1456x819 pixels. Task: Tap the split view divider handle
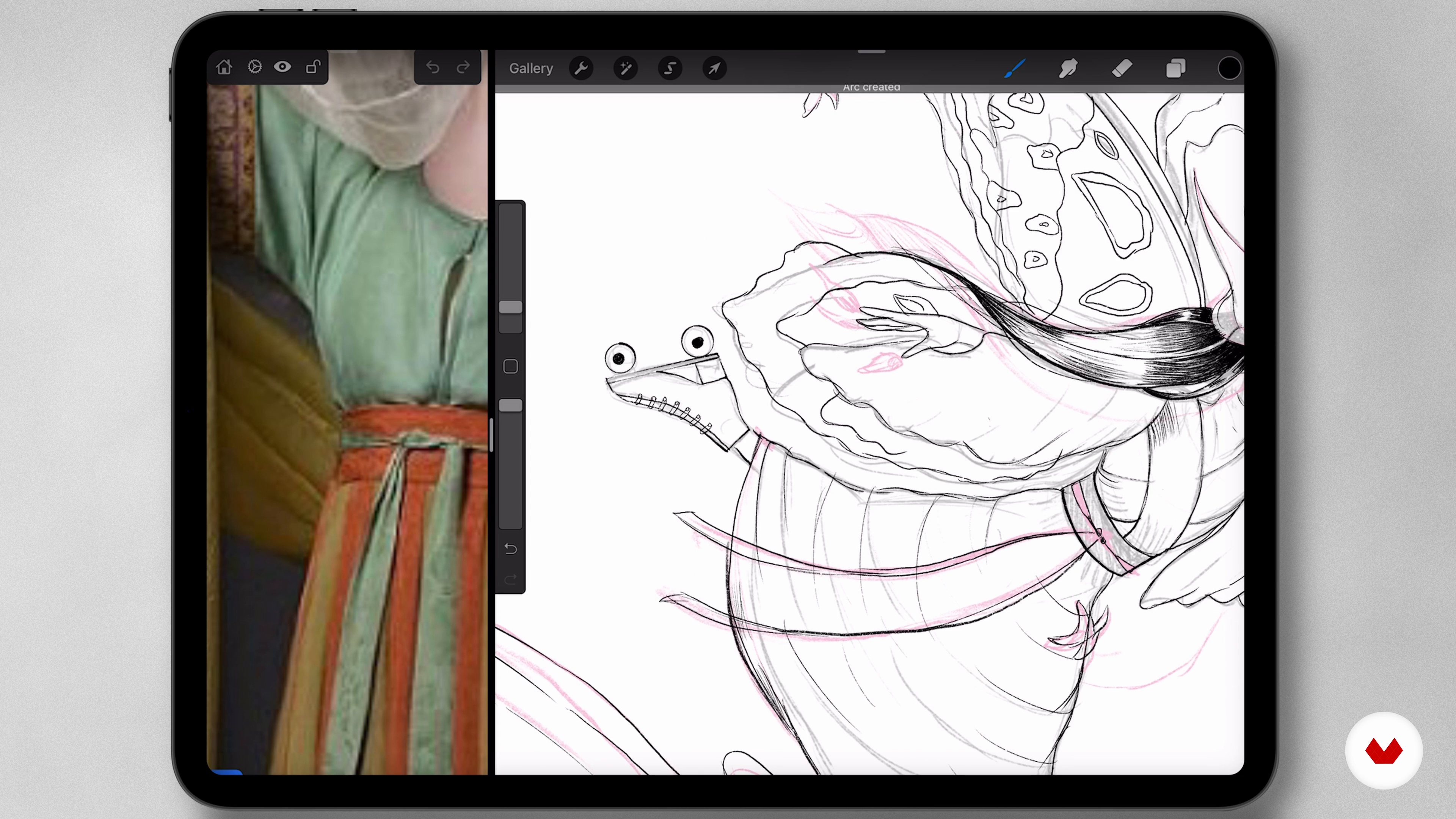click(x=491, y=435)
